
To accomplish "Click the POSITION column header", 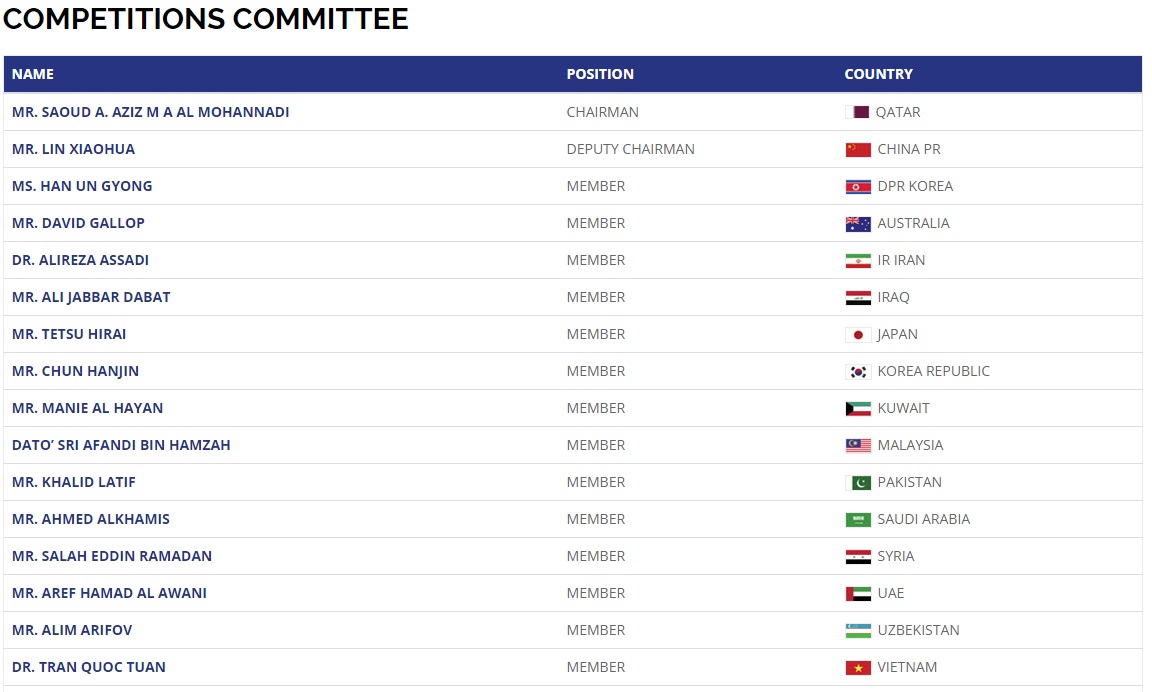I will [x=600, y=74].
